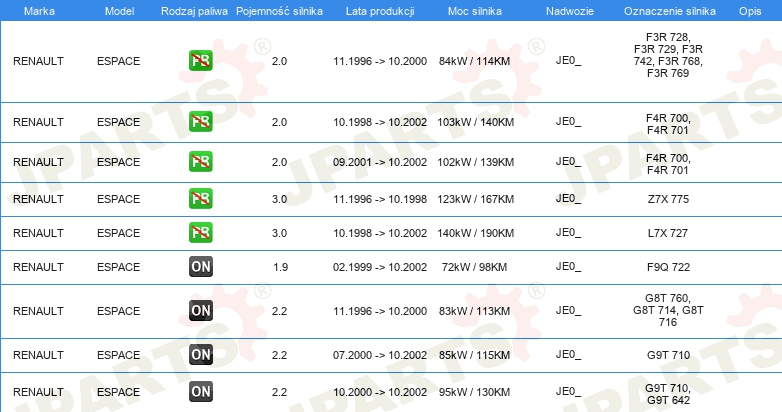Select the G9T 710 engine code in 115KM row

pos(668,355)
